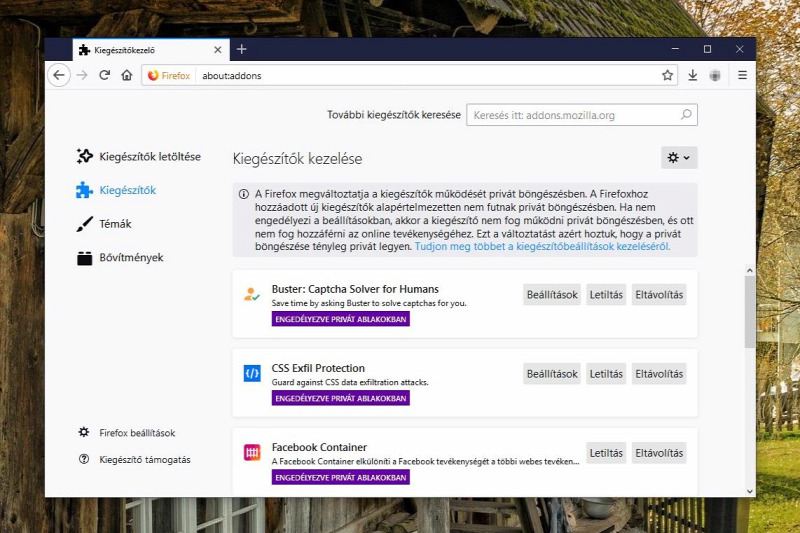Click the forward navigation arrow
This screenshot has height=533, width=800.
(x=82, y=75)
